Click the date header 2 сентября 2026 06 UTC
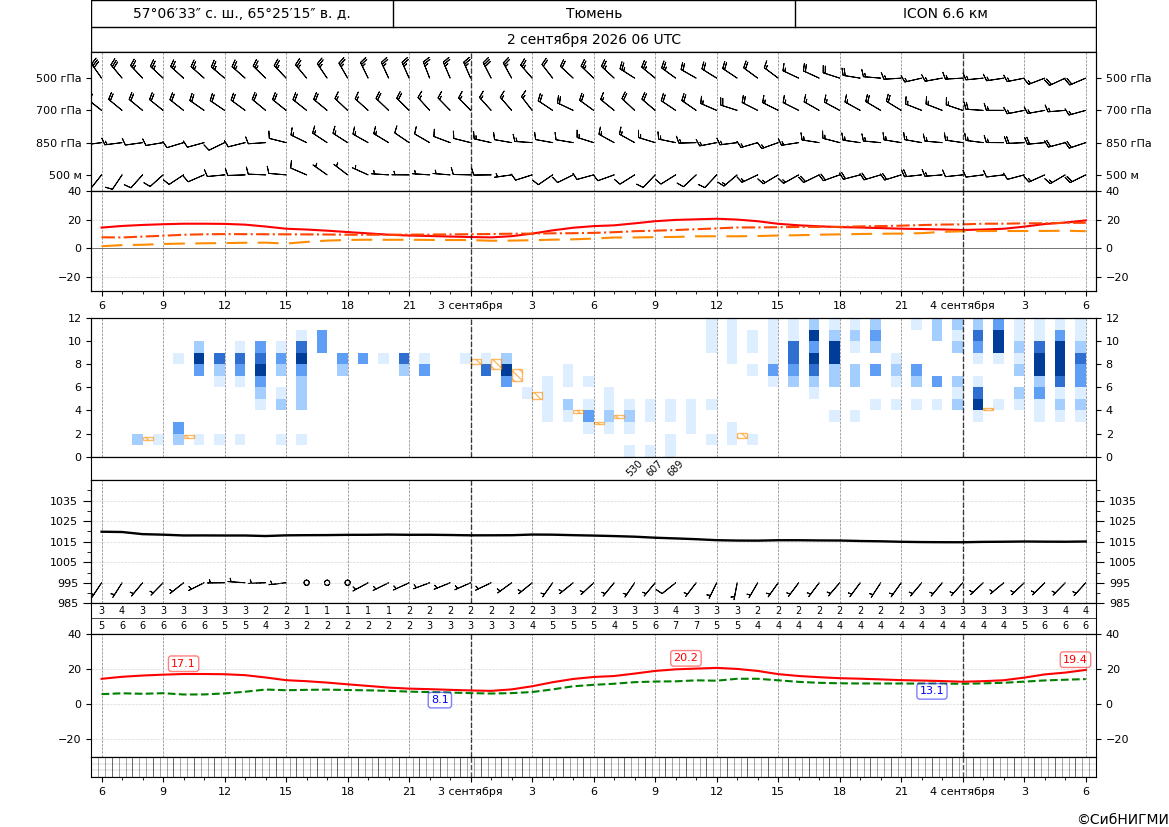1169x827 pixels. (x=593, y=40)
